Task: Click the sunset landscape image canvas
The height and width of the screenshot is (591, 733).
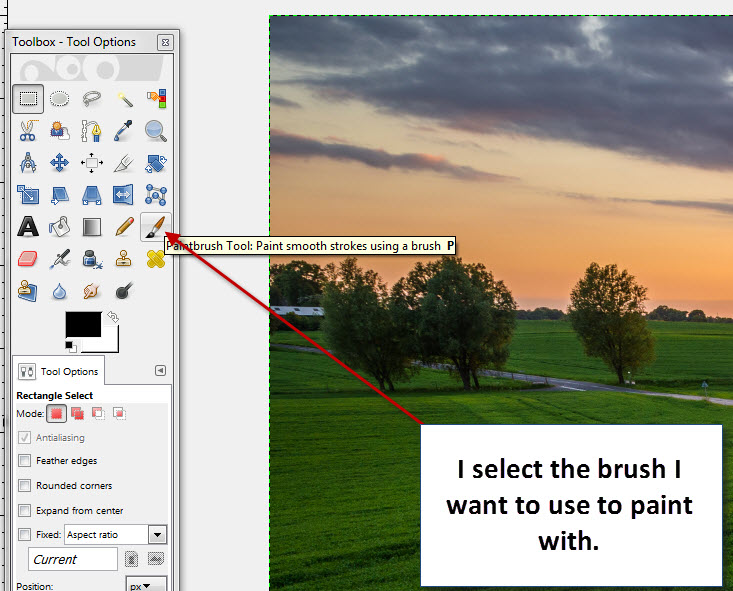Action: (x=501, y=303)
